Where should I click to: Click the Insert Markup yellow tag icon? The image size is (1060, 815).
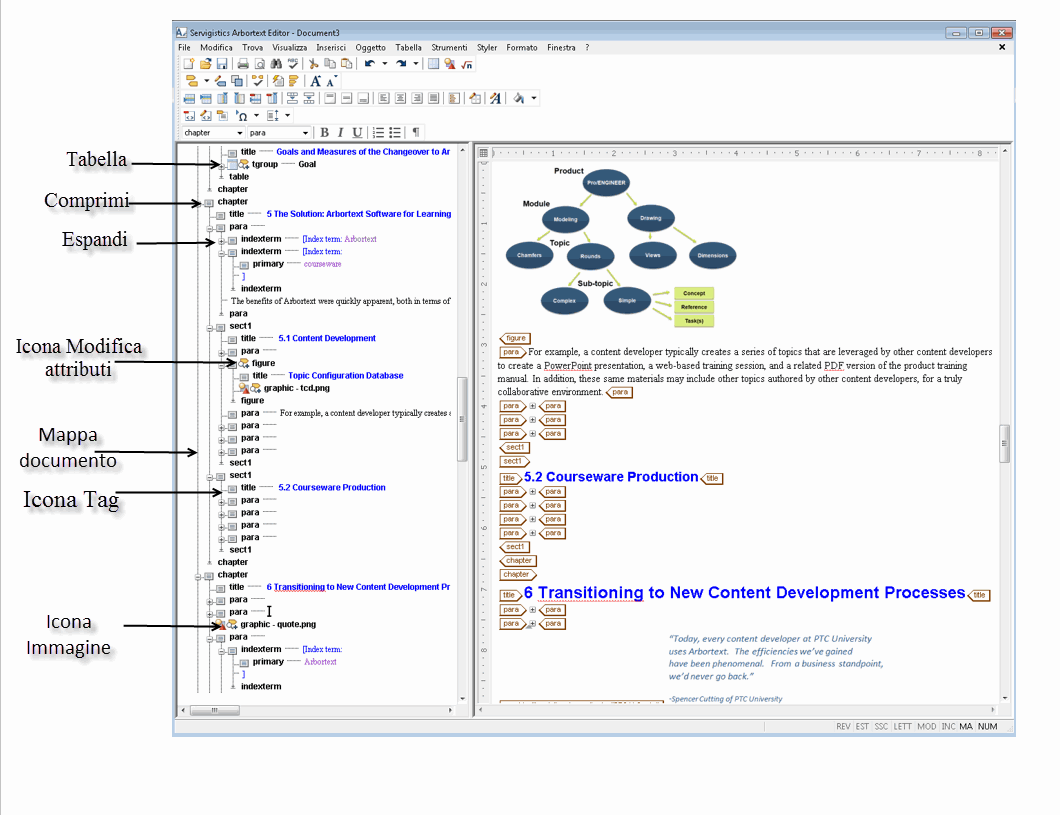click(x=192, y=81)
